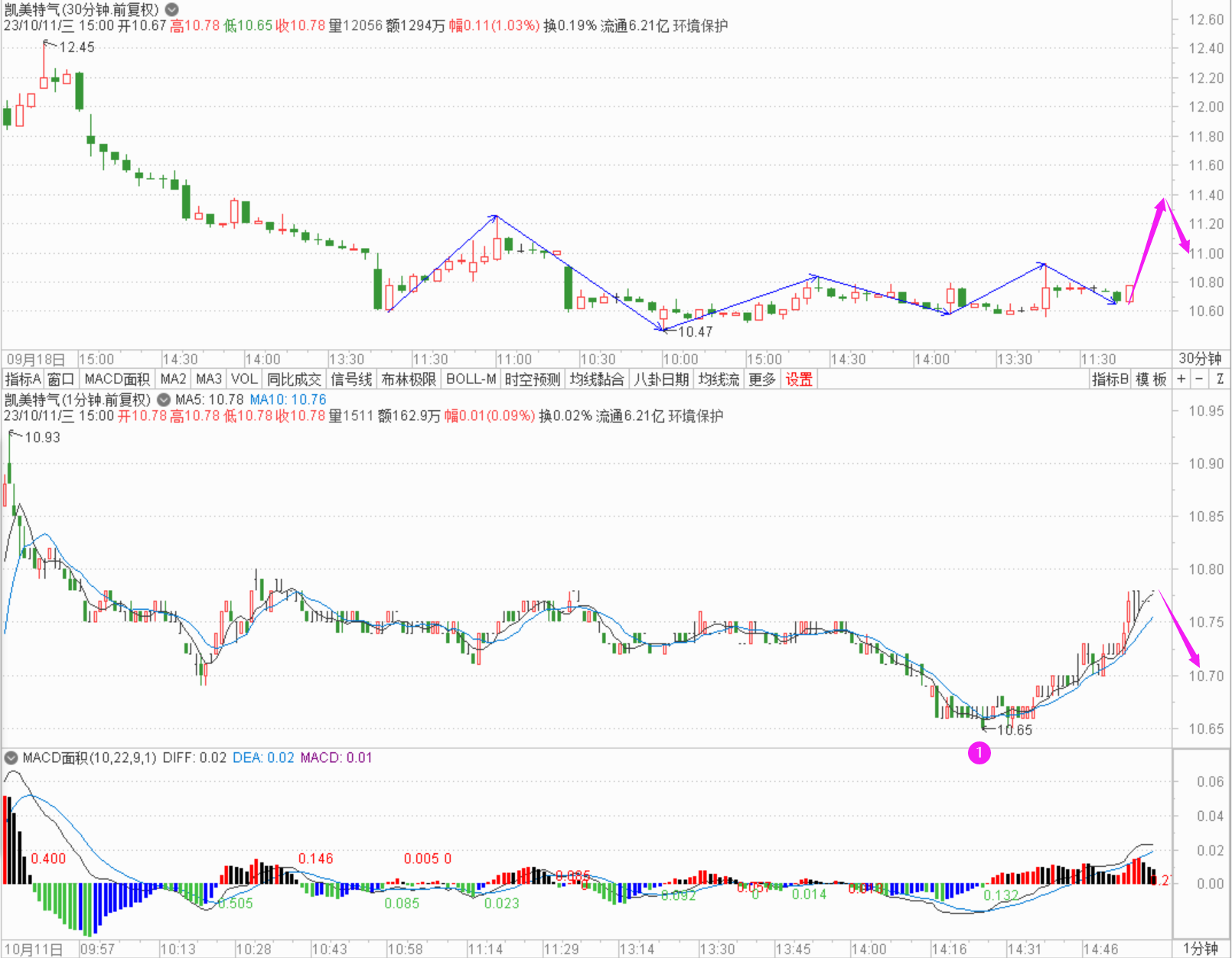Select the 均线黏合 indicator tab
Screen dimensions: 1232x958
597,380
